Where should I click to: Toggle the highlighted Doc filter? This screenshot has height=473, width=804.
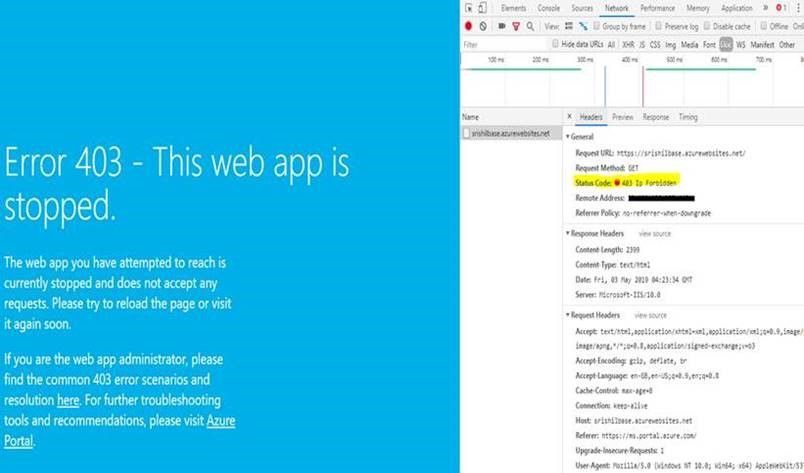coord(726,45)
